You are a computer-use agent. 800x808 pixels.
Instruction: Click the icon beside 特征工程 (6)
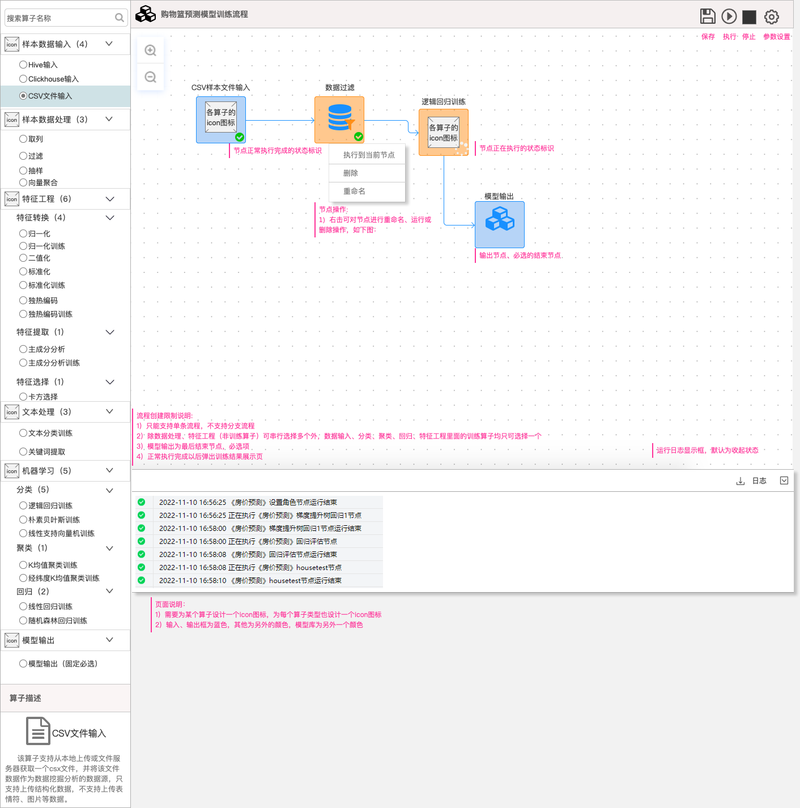11,199
